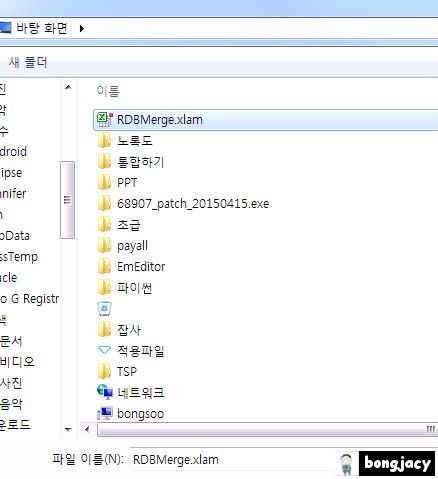438x479 pixels.
Task: Select the payall folder icon
Action: click(104, 246)
